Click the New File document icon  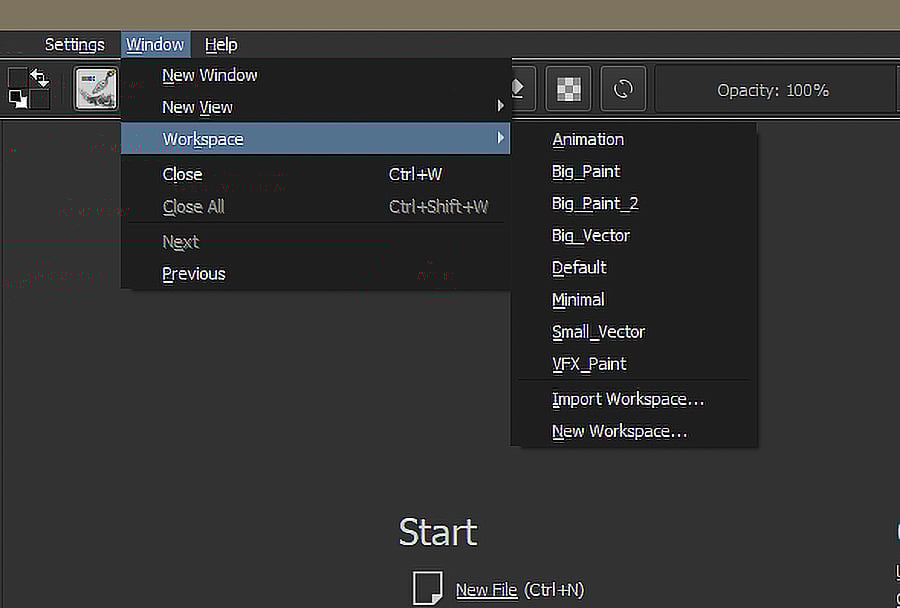[x=428, y=588]
